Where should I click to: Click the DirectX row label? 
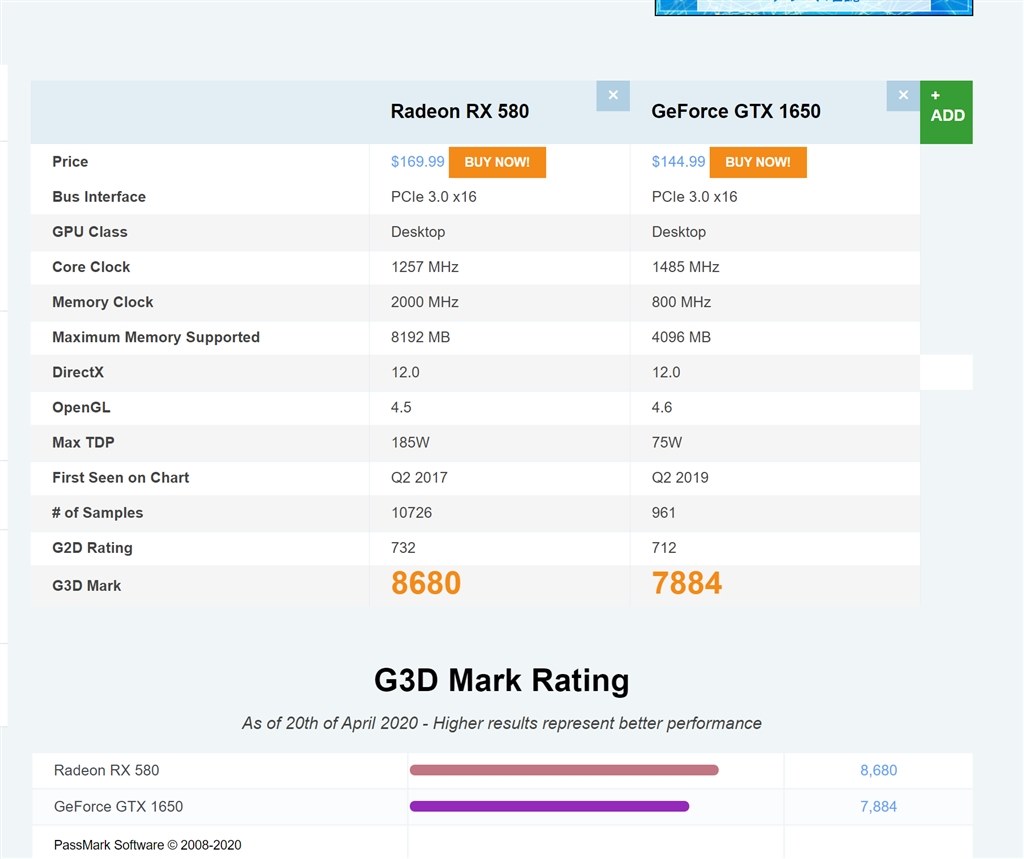(x=78, y=372)
